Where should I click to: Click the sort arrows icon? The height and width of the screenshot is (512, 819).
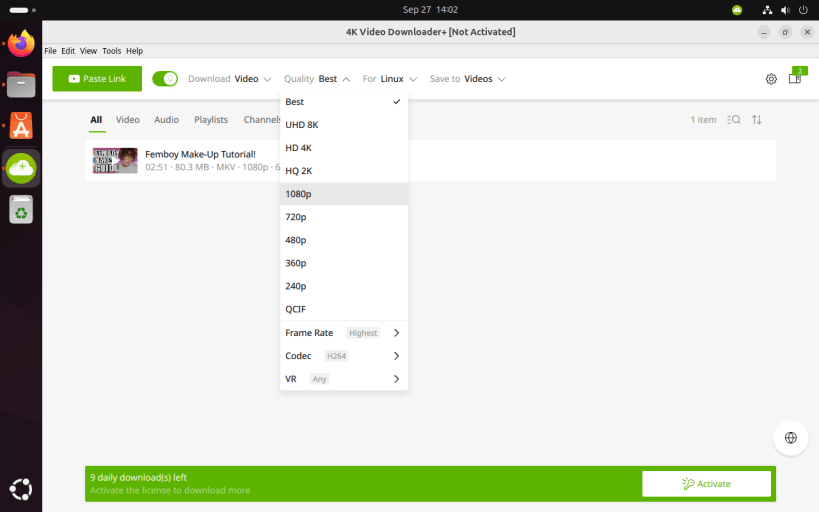point(756,120)
